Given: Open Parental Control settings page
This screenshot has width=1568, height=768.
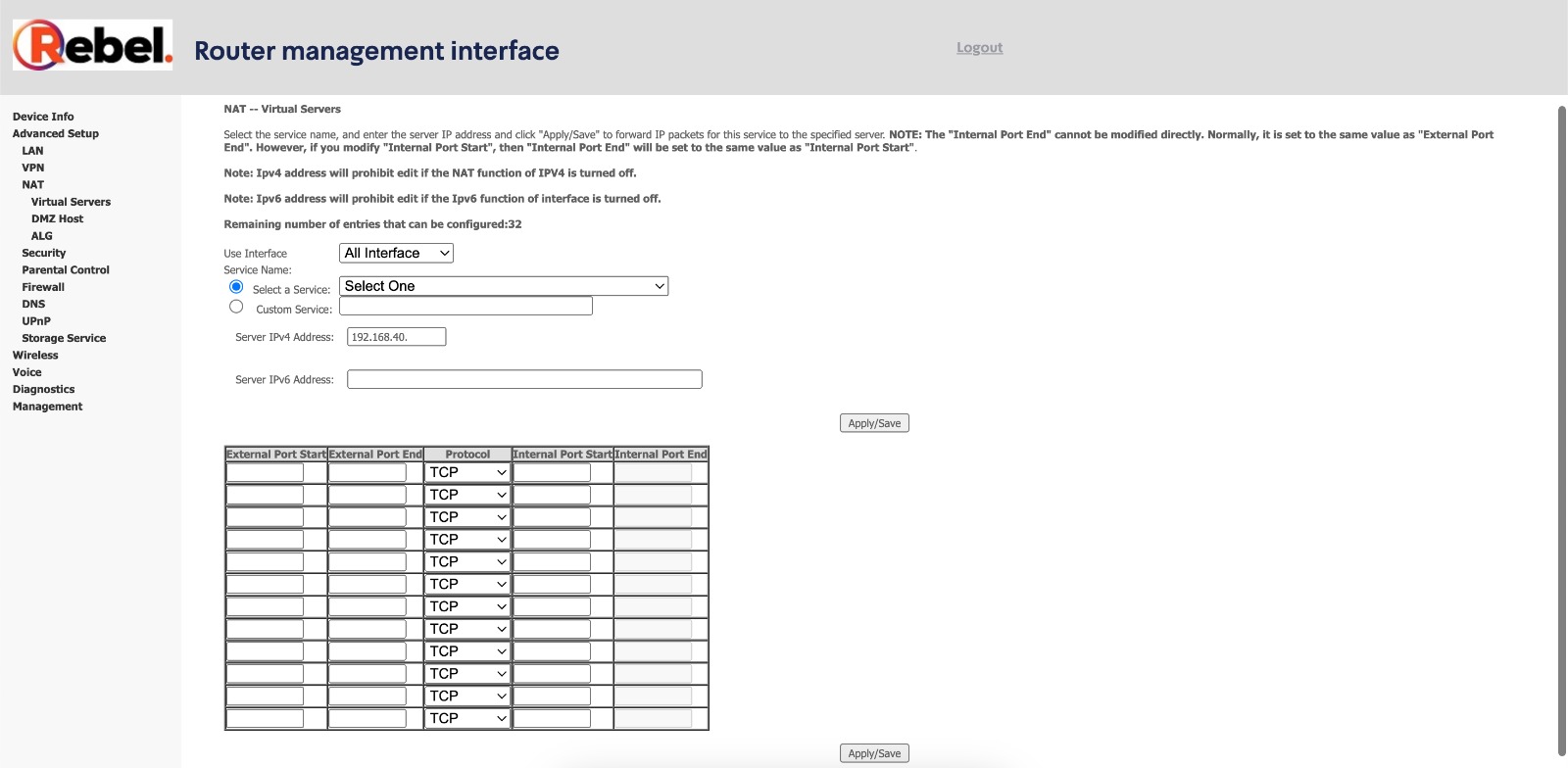Looking at the screenshot, I should point(66,270).
